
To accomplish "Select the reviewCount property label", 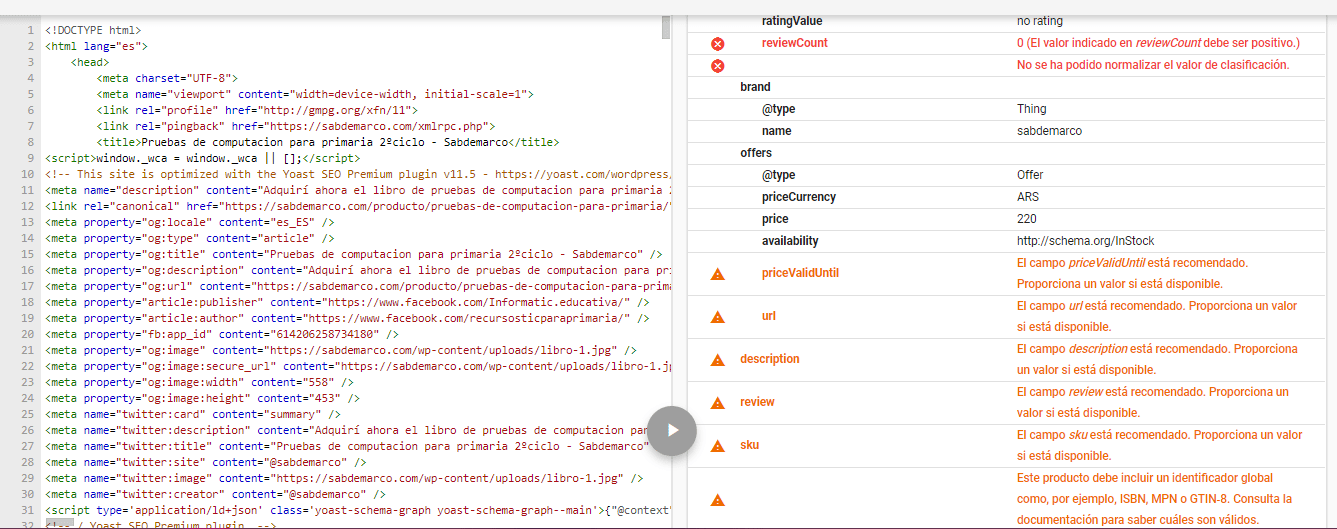I will [x=795, y=43].
